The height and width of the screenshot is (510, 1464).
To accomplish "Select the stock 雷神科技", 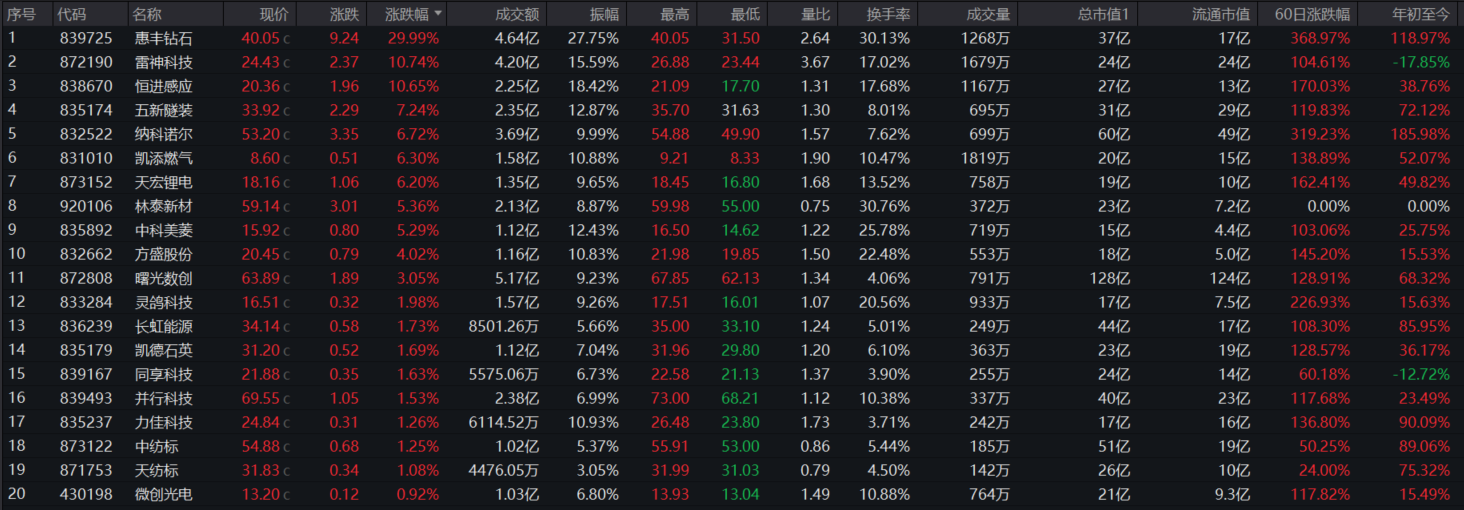I will tap(164, 62).
